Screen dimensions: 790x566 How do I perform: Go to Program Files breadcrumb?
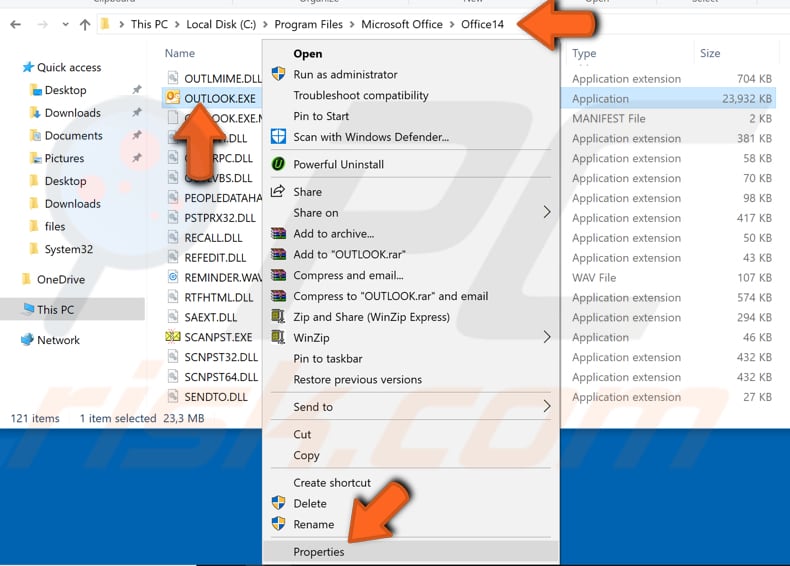coord(308,24)
